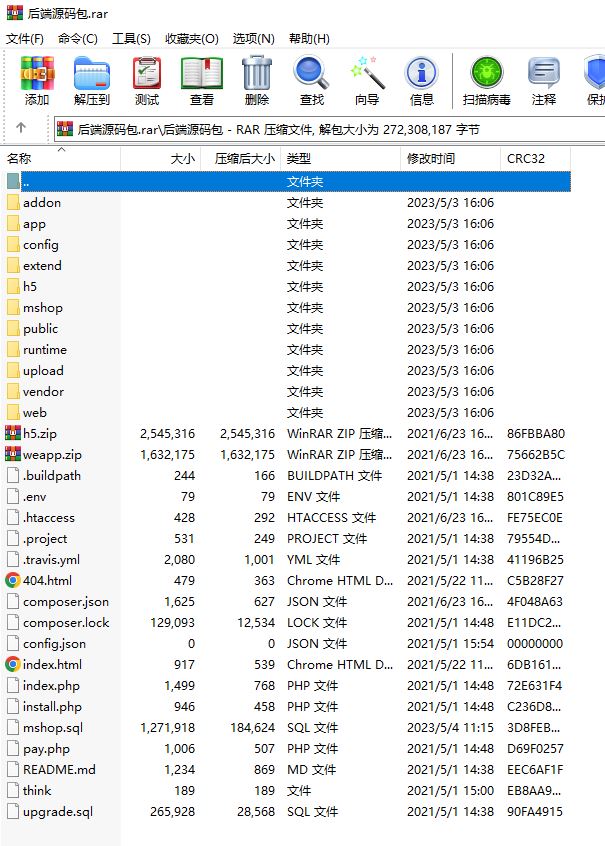This screenshot has width=605, height=846.
Task: Sort by 大小 column header
Action: point(161,159)
